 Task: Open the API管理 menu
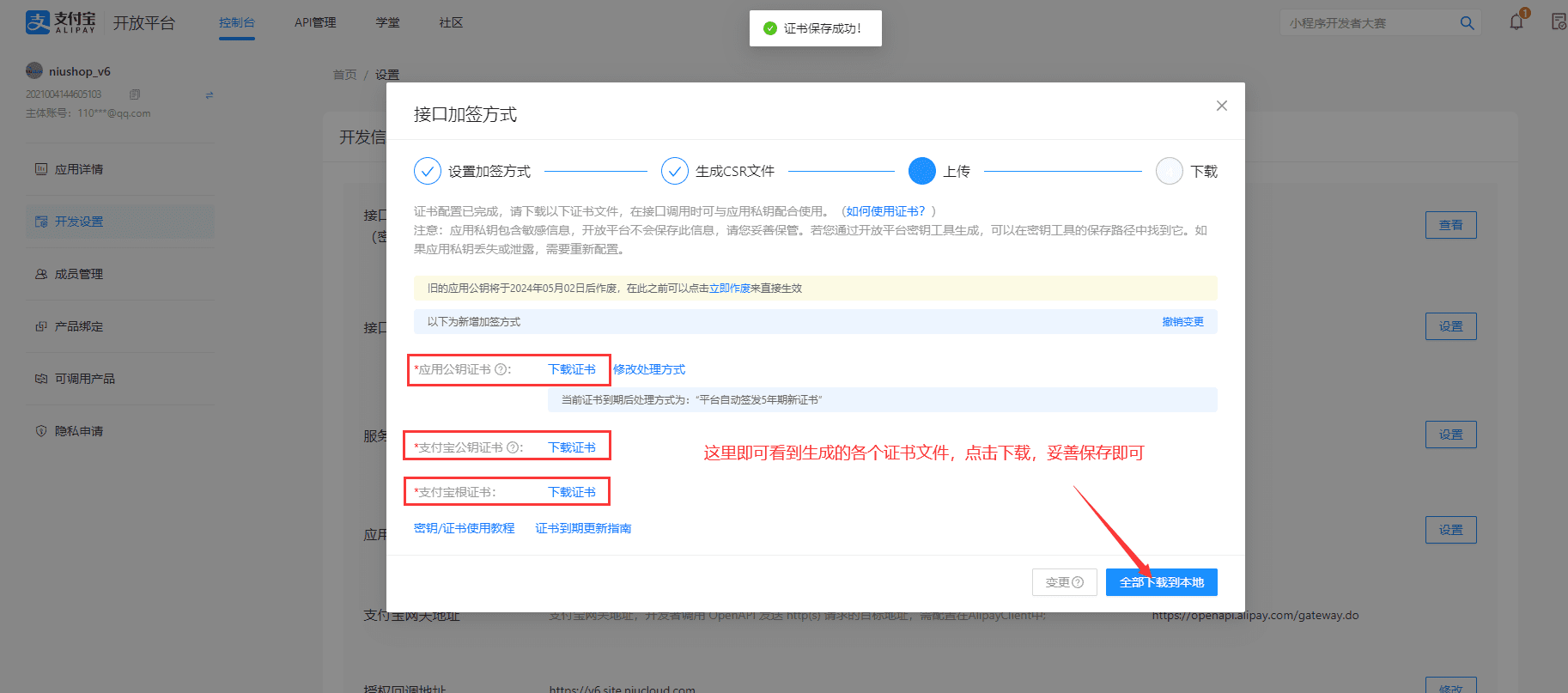coord(315,23)
